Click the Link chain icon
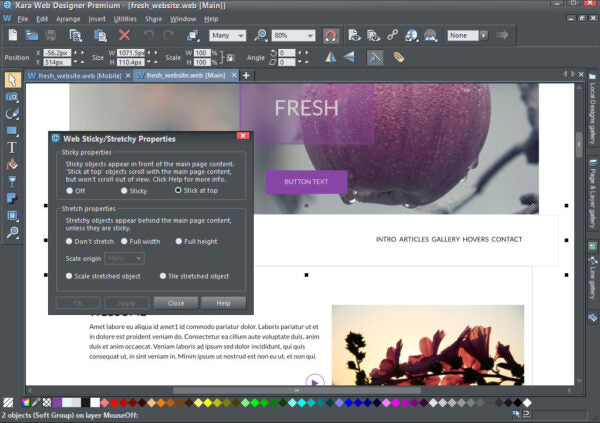Screen dimensions: 600x423 (393, 35)
